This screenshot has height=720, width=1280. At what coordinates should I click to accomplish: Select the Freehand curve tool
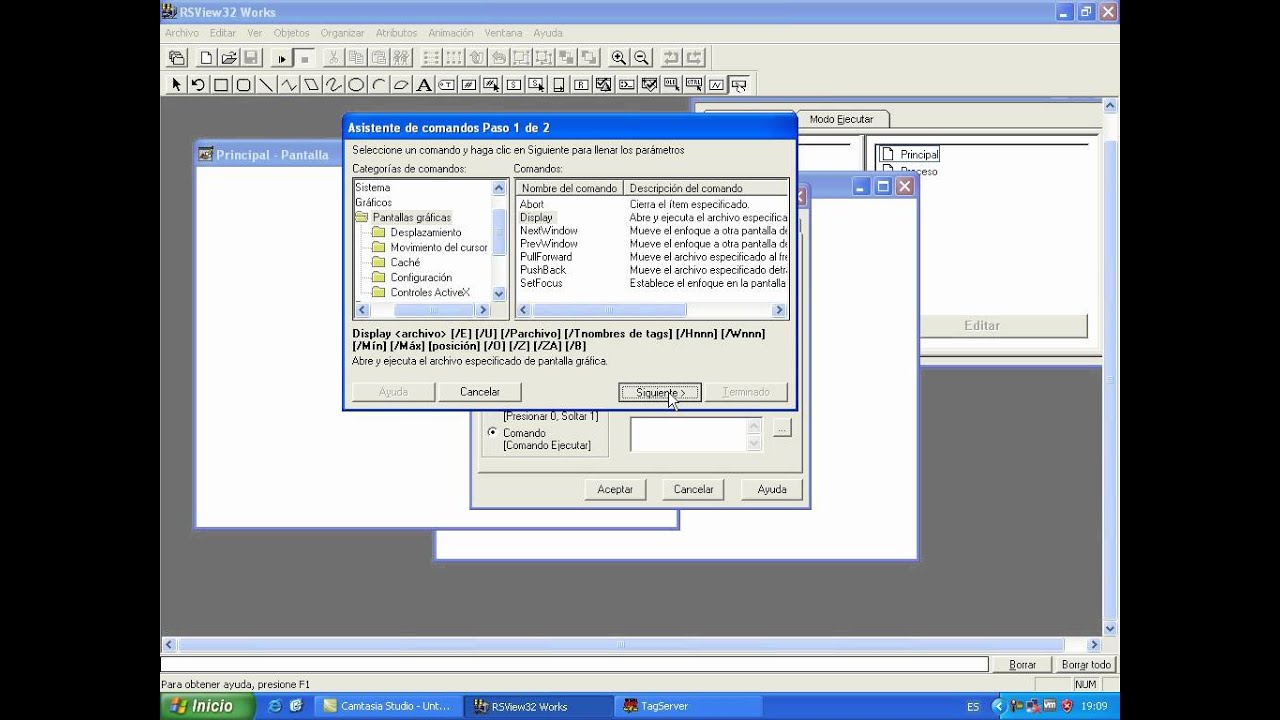334,85
